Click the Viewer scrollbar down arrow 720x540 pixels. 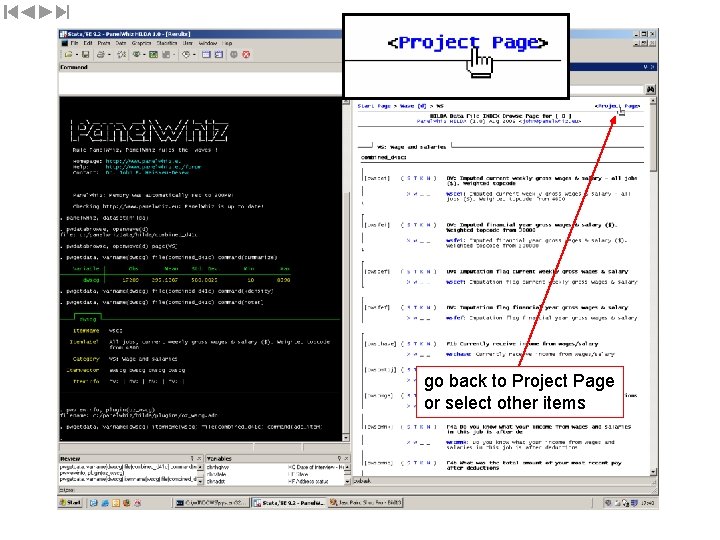pyautogui.click(x=653, y=472)
